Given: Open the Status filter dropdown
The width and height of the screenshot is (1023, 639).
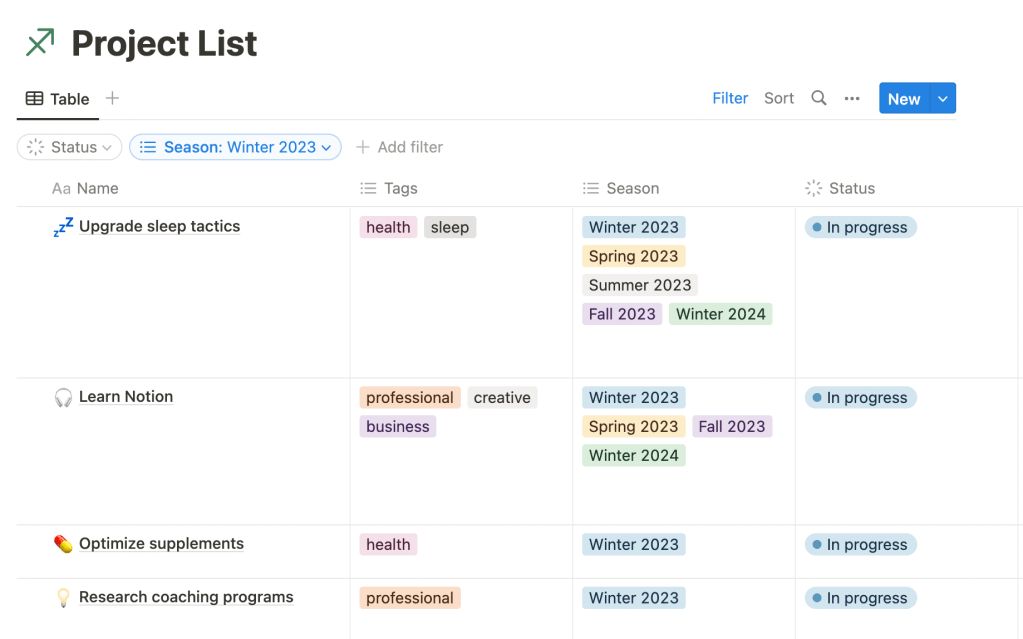Looking at the screenshot, I should pyautogui.click(x=69, y=147).
